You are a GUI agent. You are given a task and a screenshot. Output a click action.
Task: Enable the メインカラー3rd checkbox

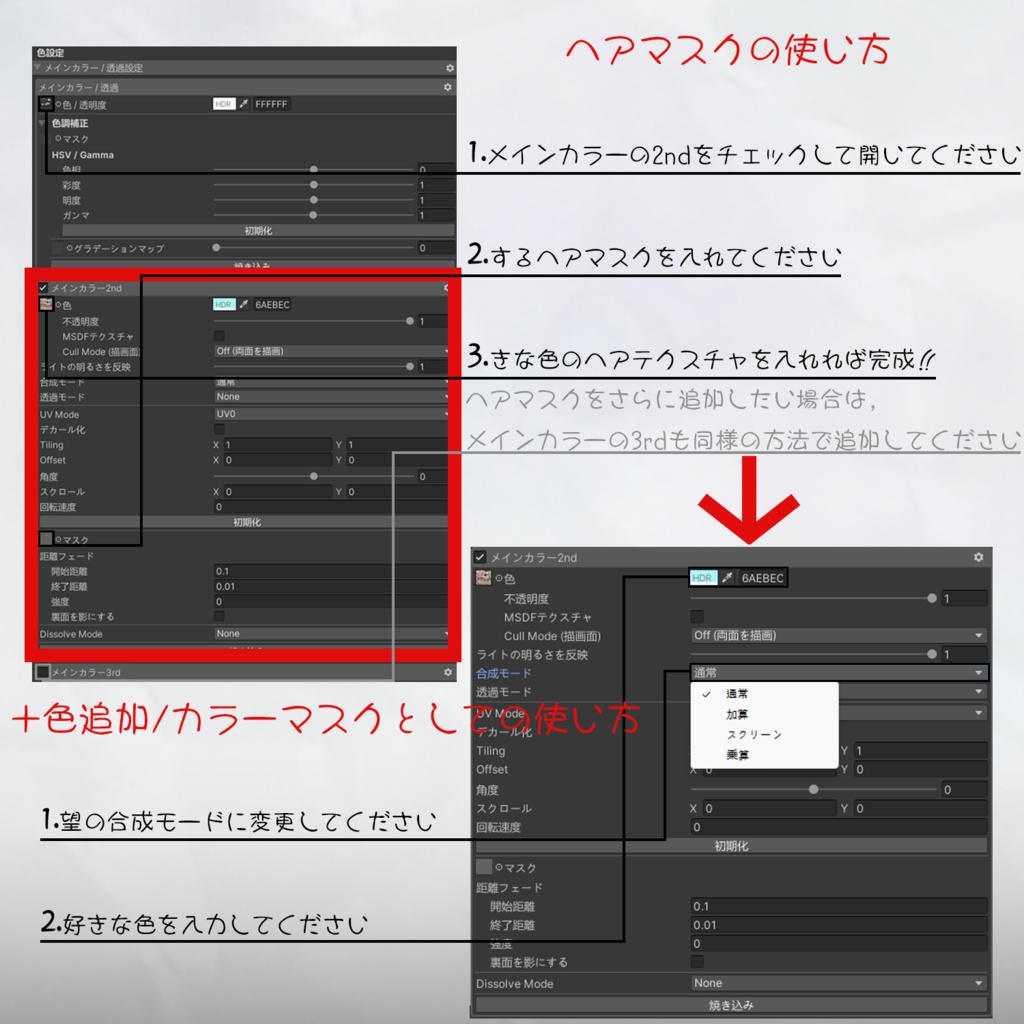click(43, 671)
